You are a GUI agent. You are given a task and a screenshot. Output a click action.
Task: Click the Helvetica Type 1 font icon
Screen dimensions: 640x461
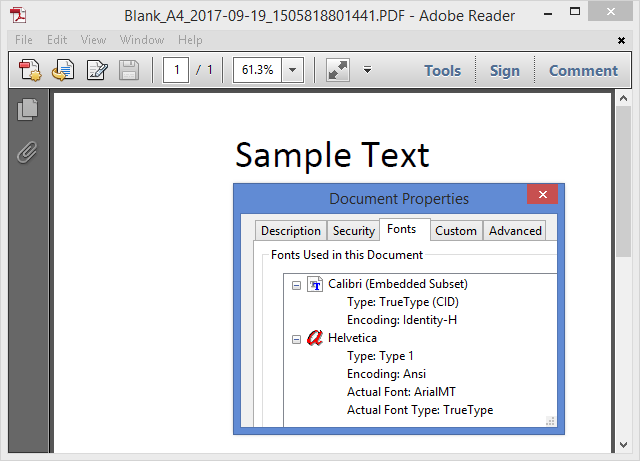pyautogui.click(x=315, y=338)
